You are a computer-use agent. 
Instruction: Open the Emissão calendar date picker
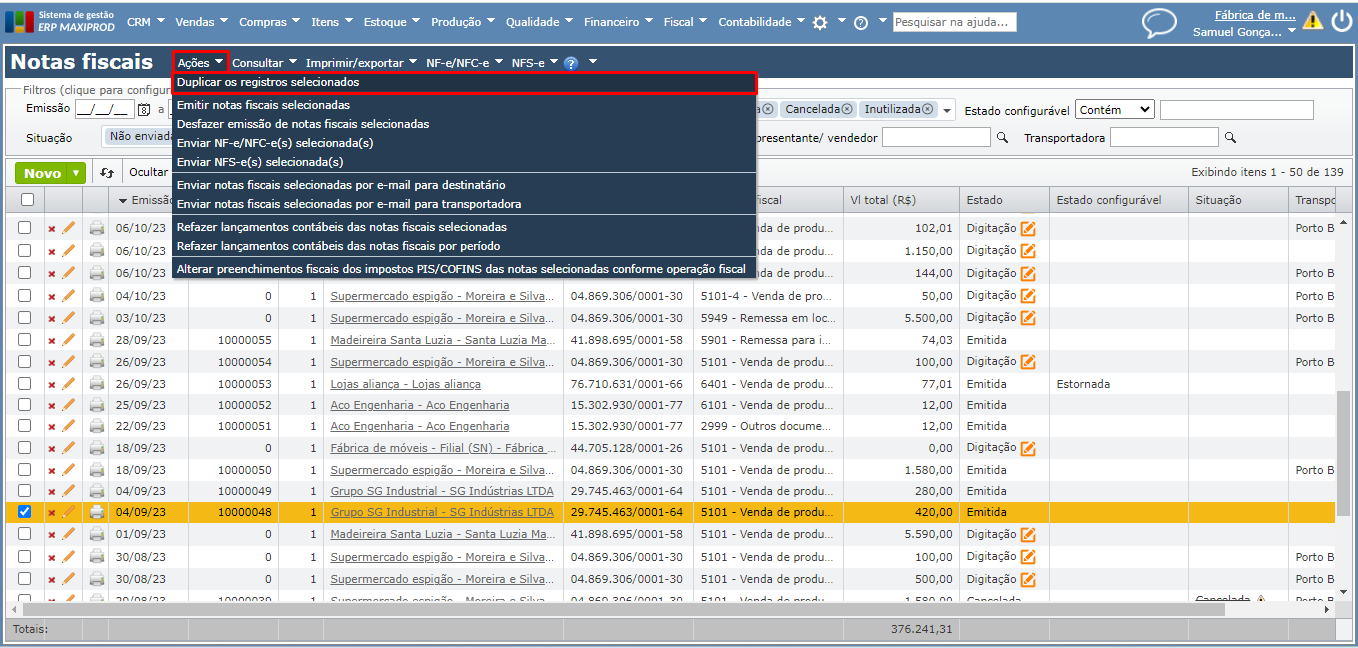[x=144, y=110]
